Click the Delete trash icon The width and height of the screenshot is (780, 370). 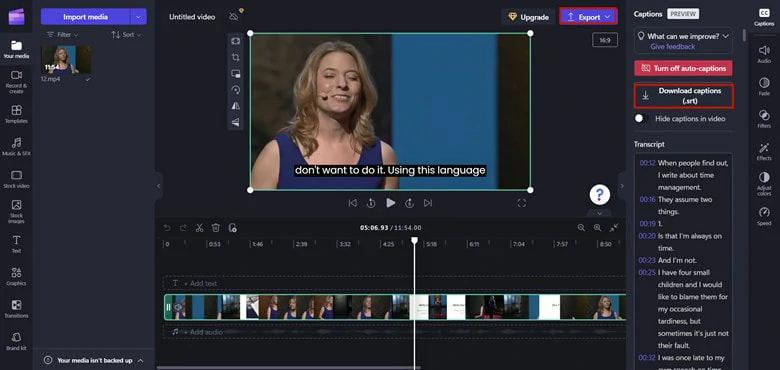pos(216,228)
